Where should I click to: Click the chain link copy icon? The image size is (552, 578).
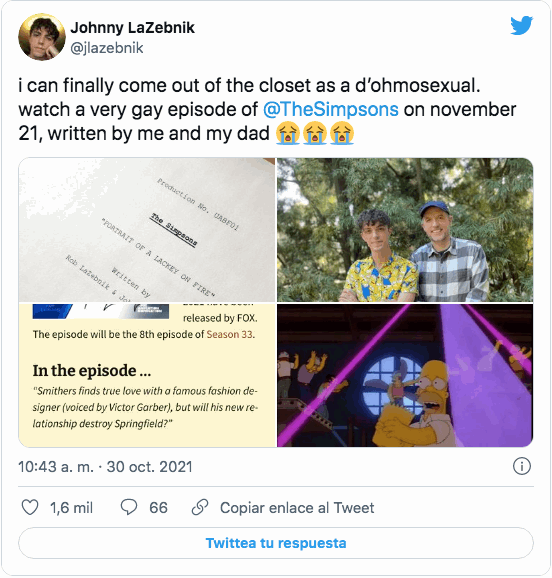tap(200, 508)
